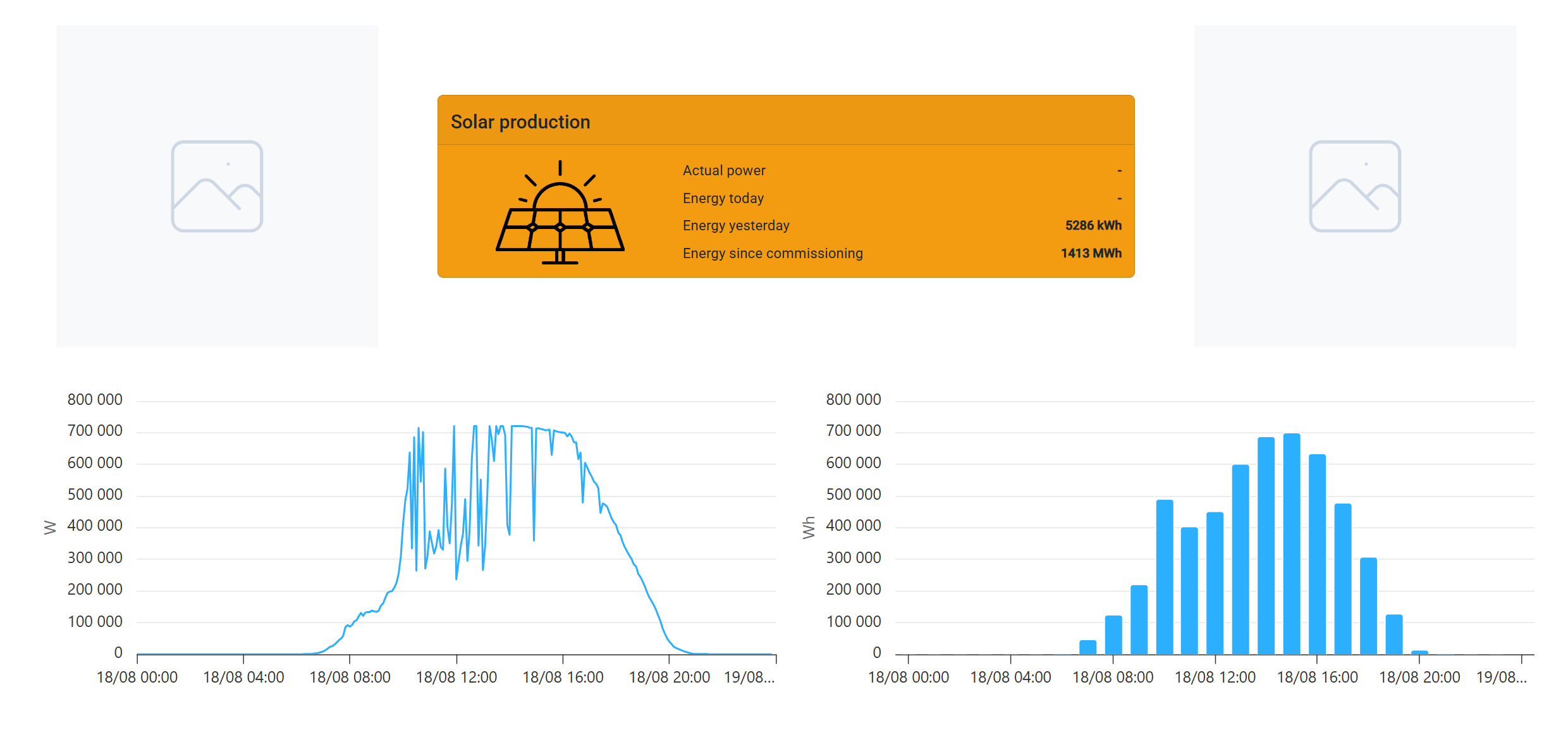Click the W axis unit label
Viewport: 1568px width, 756px height.
click(50, 527)
